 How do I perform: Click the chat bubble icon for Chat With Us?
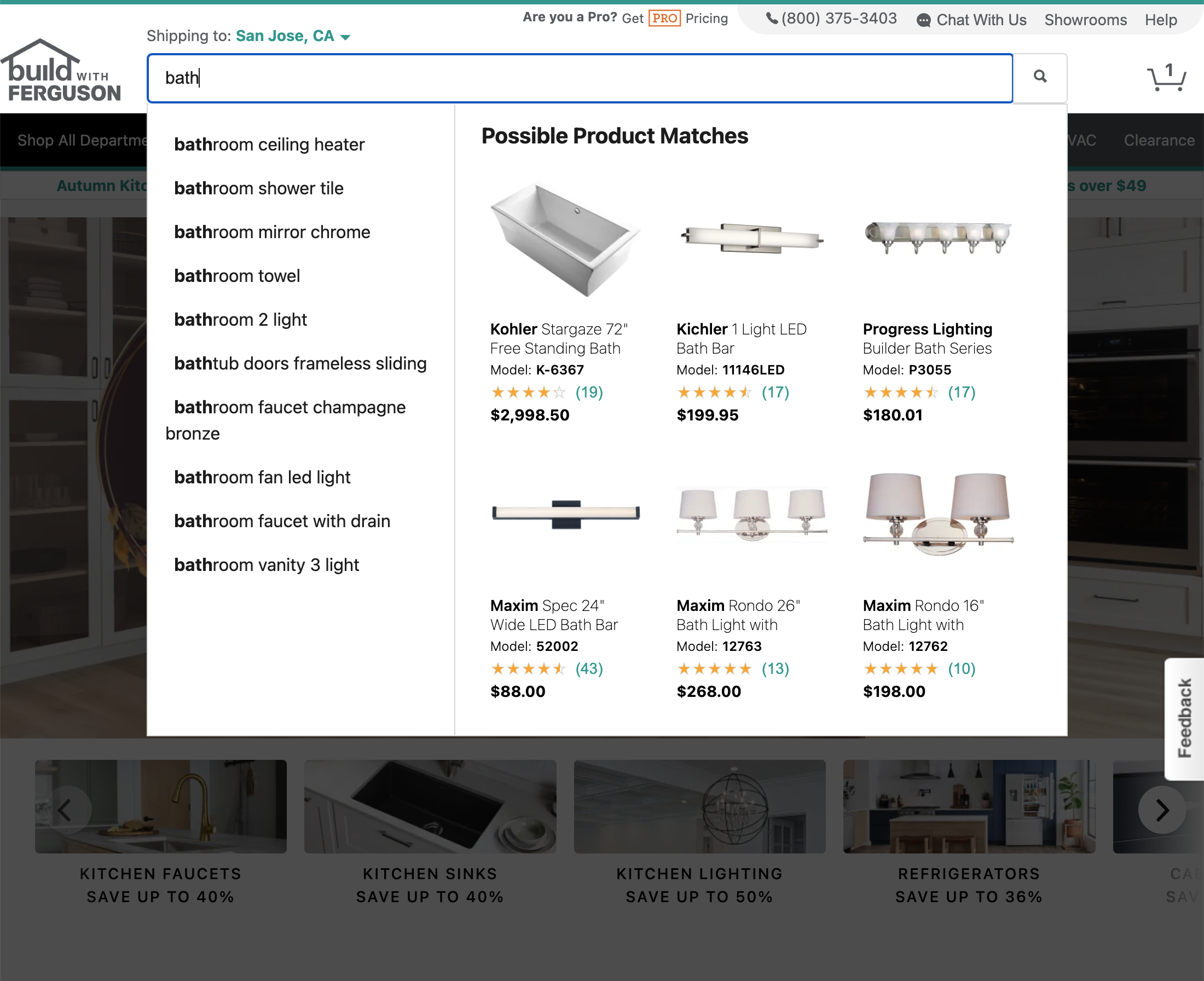tap(924, 20)
